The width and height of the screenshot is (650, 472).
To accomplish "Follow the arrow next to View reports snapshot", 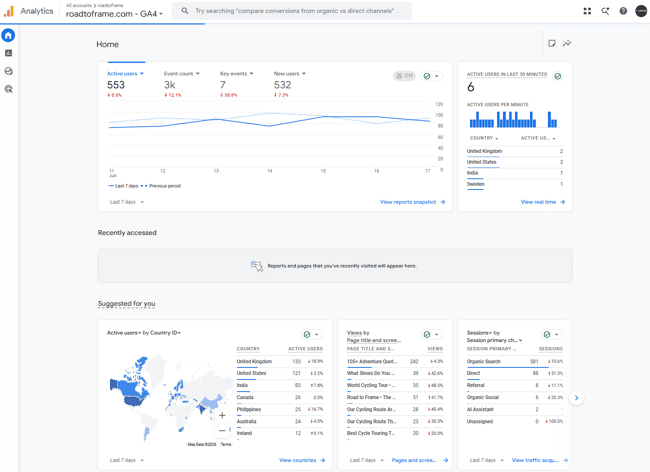I will pyautogui.click(x=443, y=202).
